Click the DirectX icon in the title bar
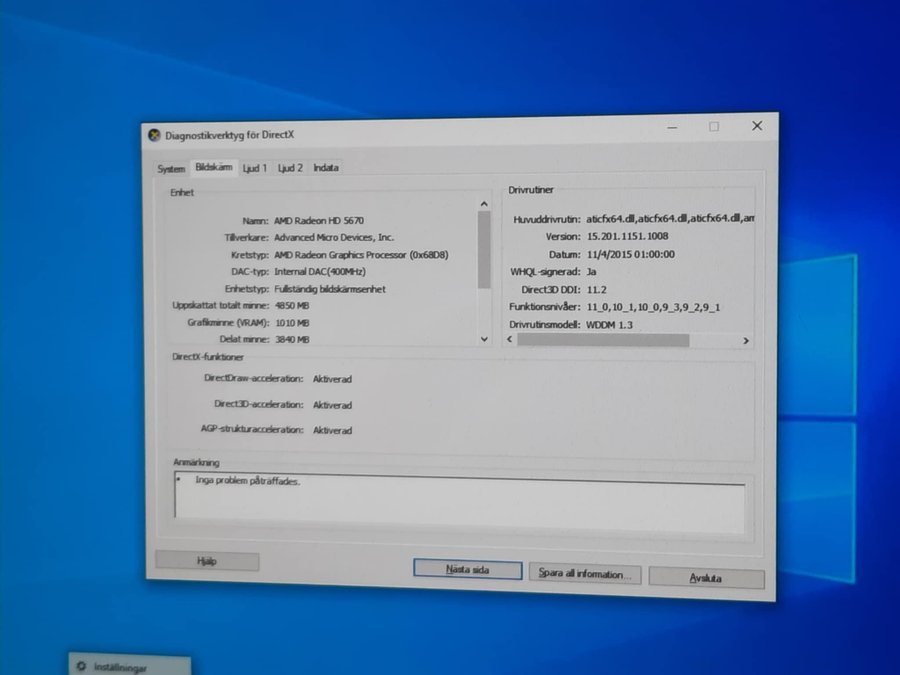Viewport: 900px width, 675px height. (154, 135)
